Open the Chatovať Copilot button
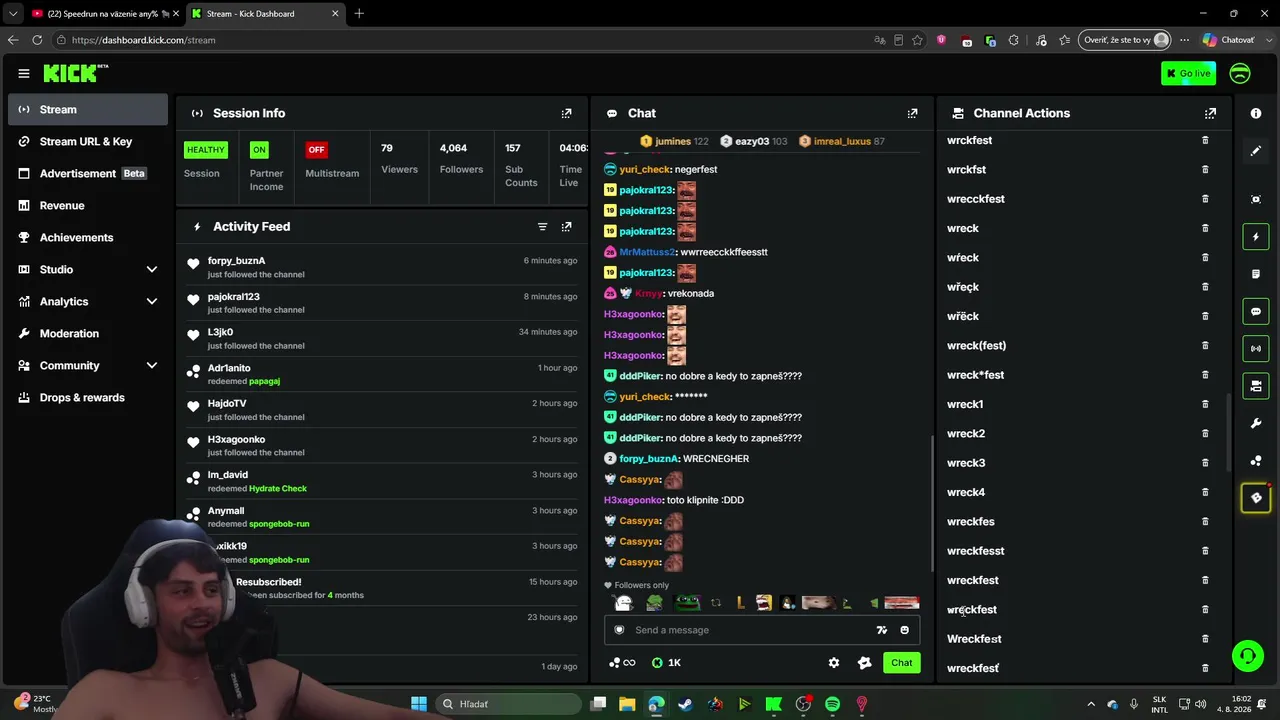The image size is (1280, 720). 1229,40
